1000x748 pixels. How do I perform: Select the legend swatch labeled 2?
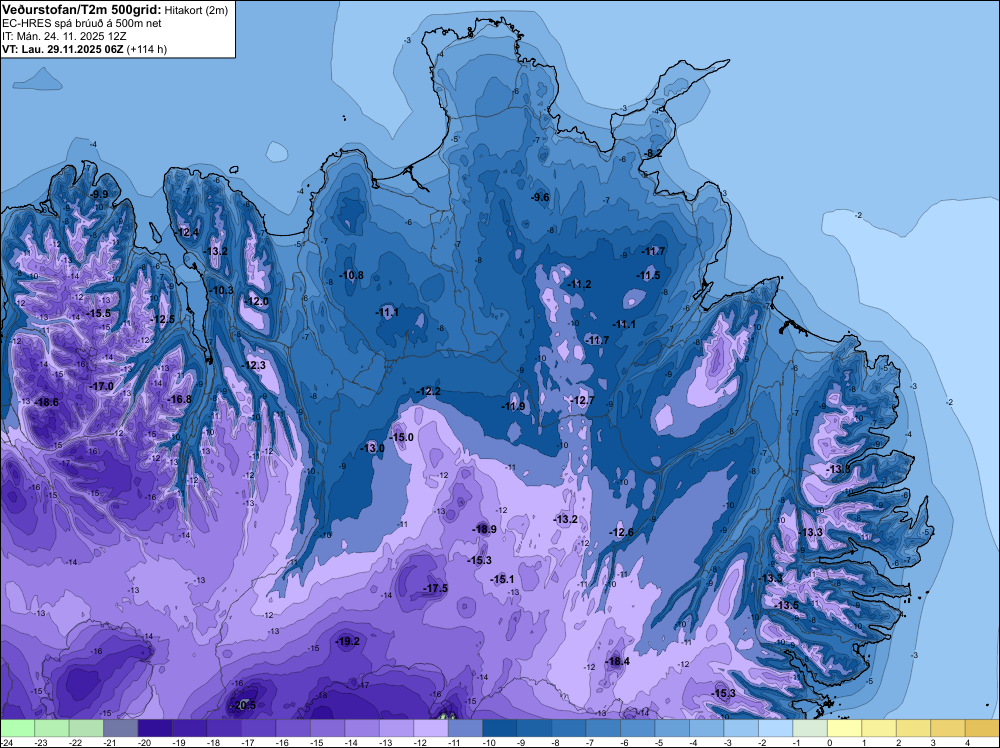(x=913, y=729)
